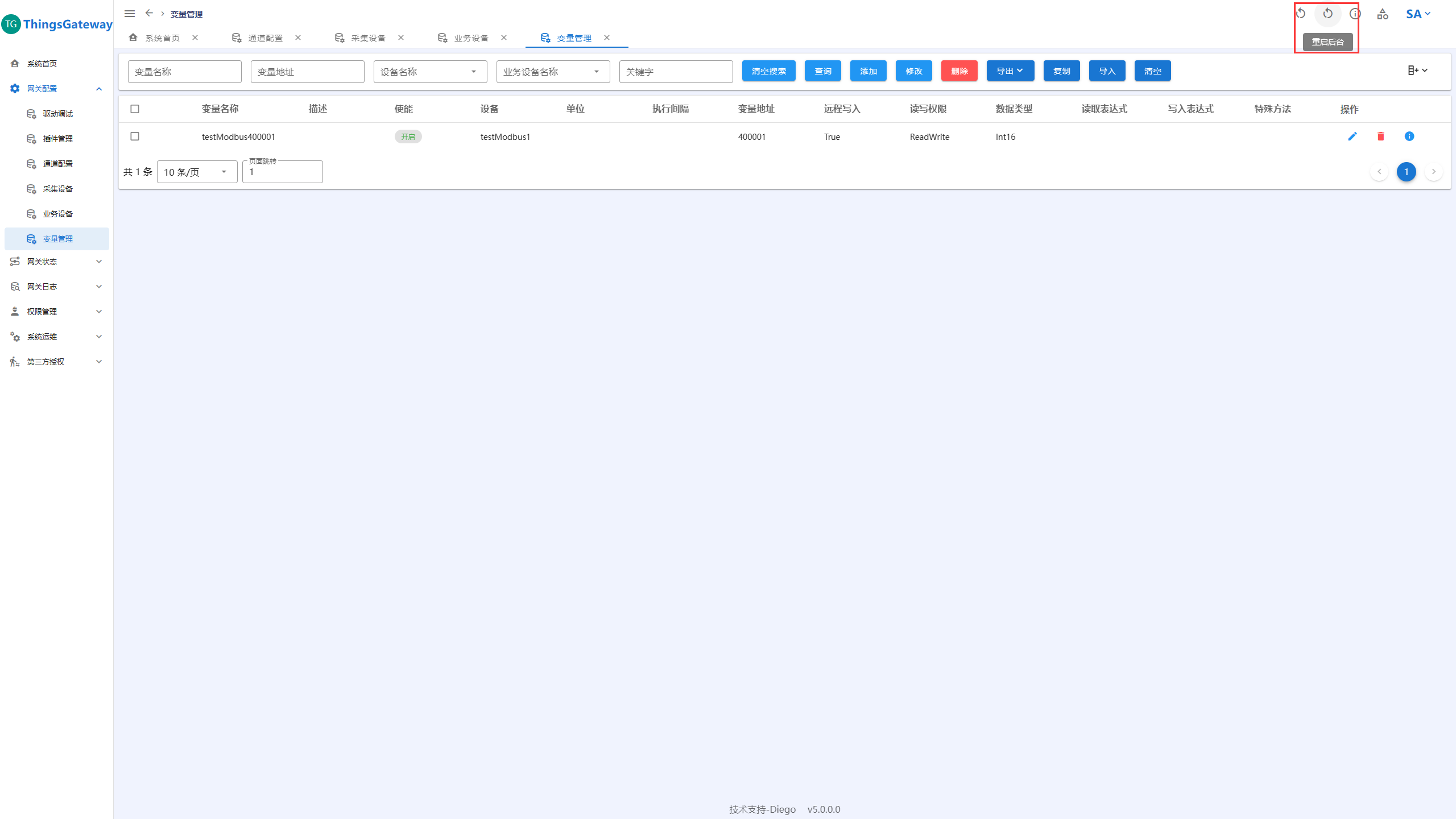
Task: Click the 开启 enabled status chip
Action: pos(408,136)
